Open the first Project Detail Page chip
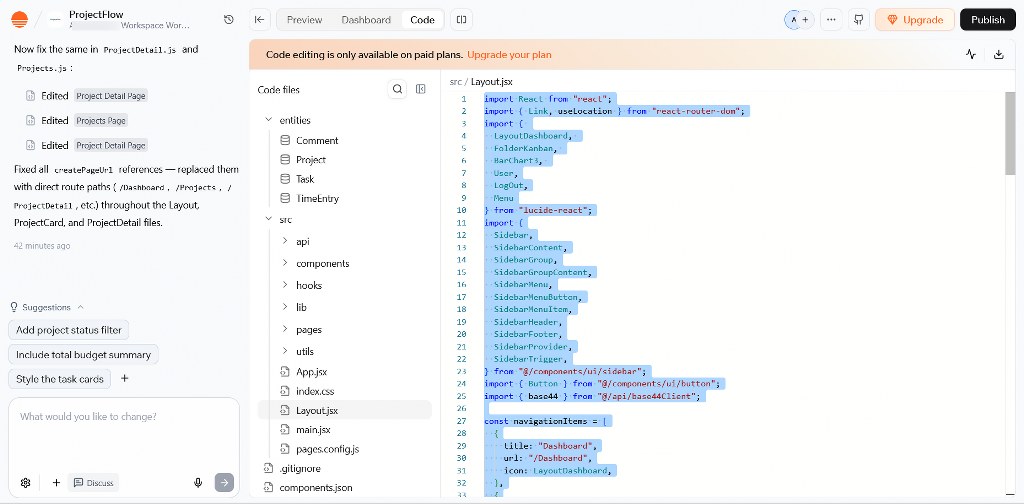The width and height of the screenshot is (1024, 504). [x=110, y=96]
